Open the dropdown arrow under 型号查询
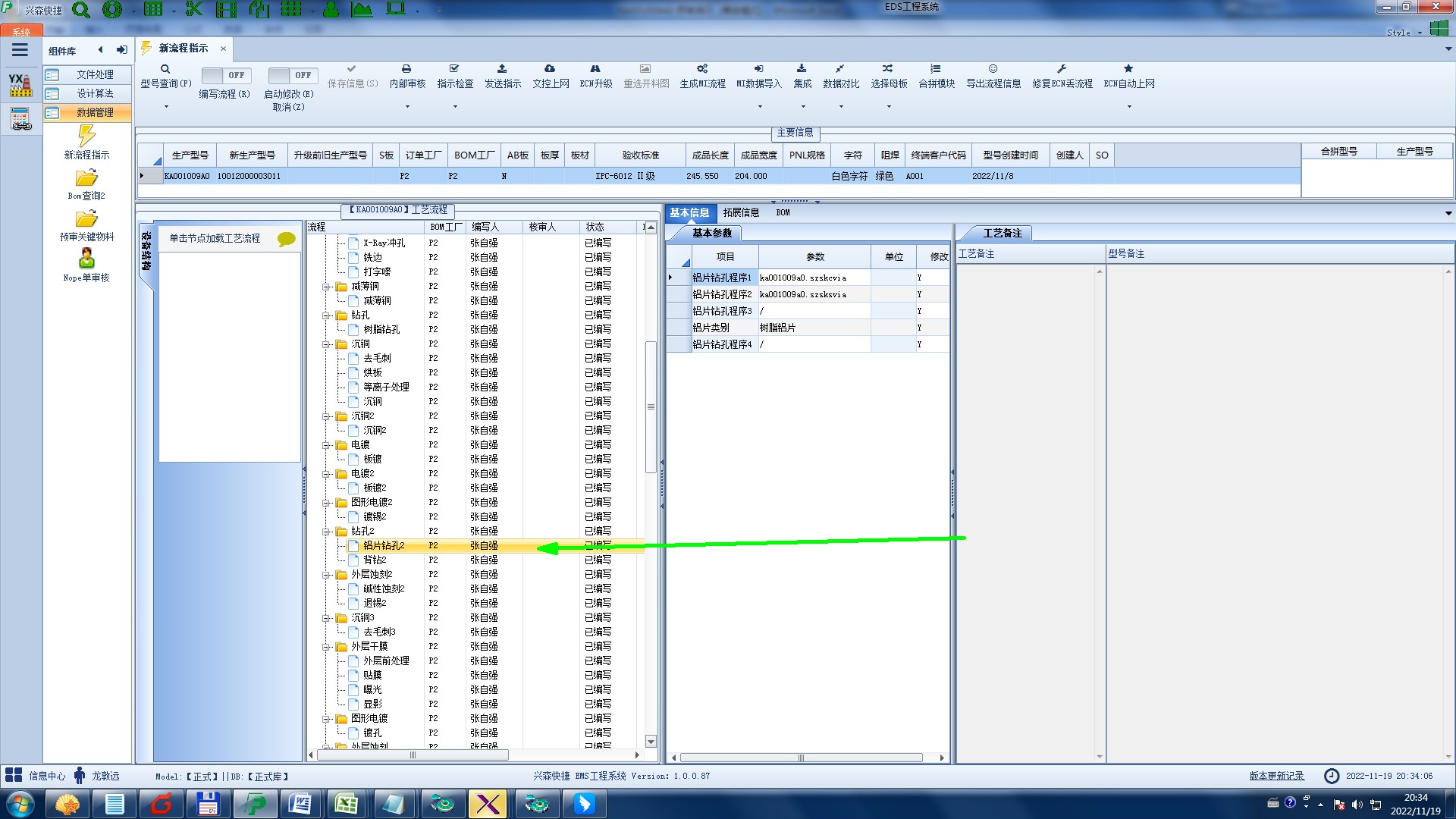This screenshot has height=819, width=1456. pos(165,107)
